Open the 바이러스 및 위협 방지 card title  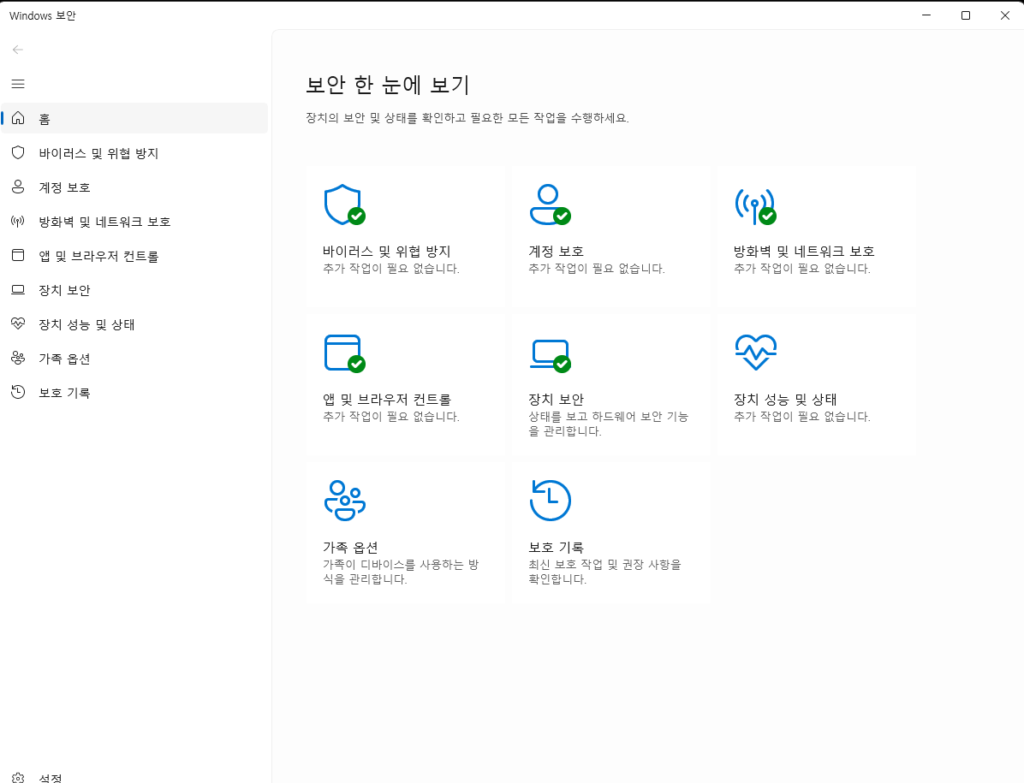[387, 251]
